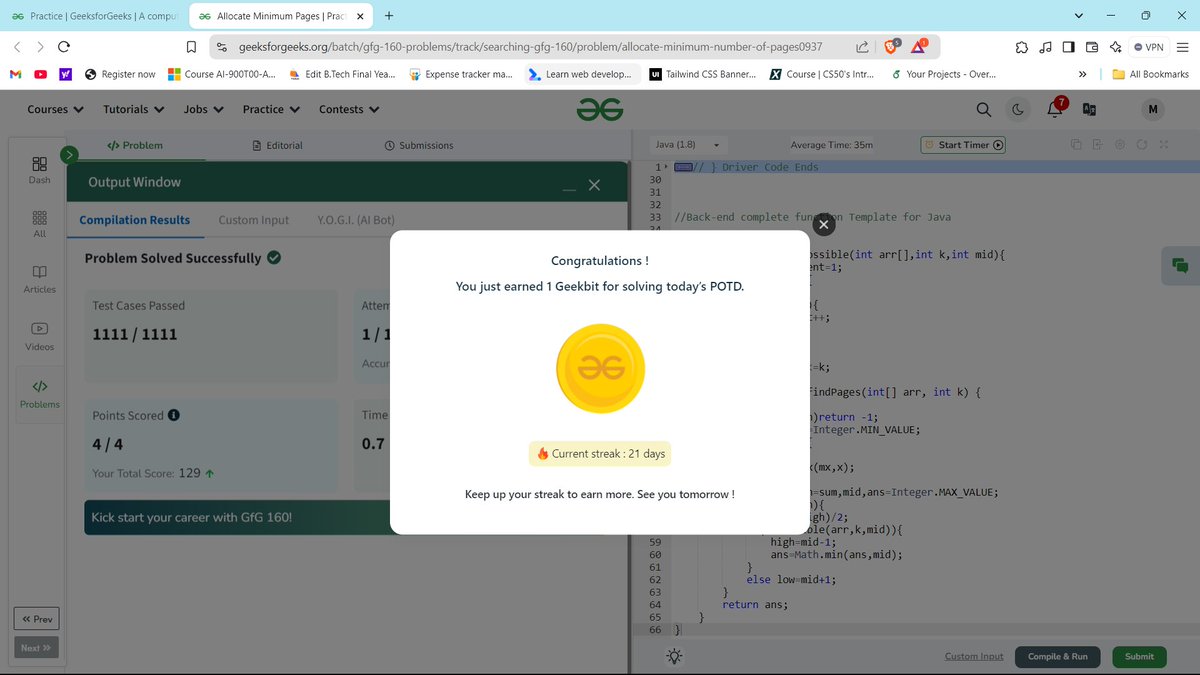Image resolution: width=1200 pixels, height=675 pixels.
Task: Open the Register now bookmark
Action: point(120,74)
